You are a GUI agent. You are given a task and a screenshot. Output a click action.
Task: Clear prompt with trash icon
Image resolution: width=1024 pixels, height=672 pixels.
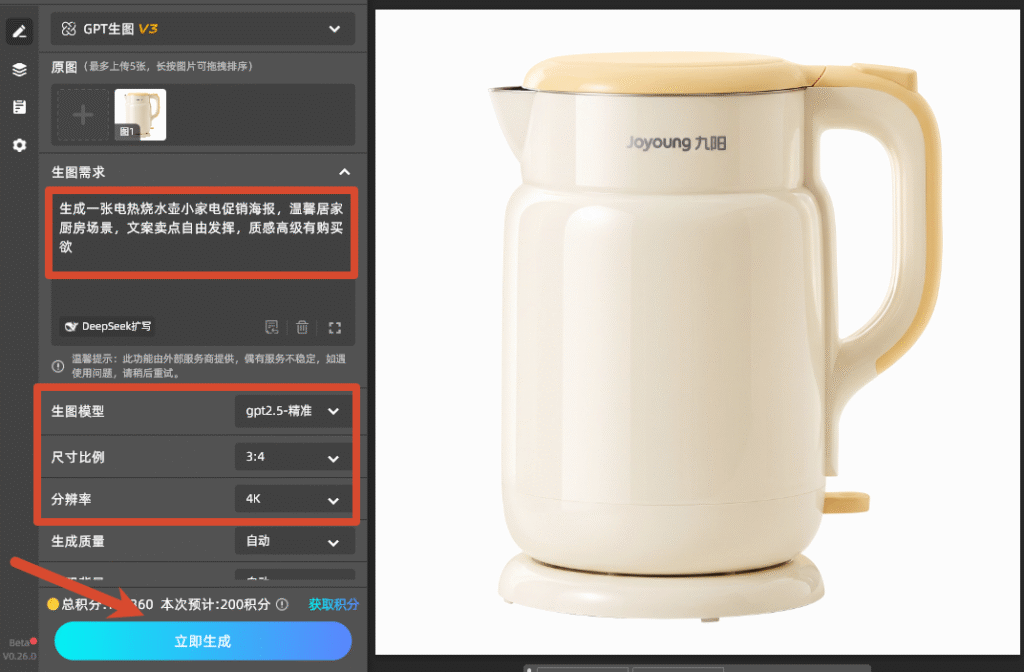coord(302,327)
